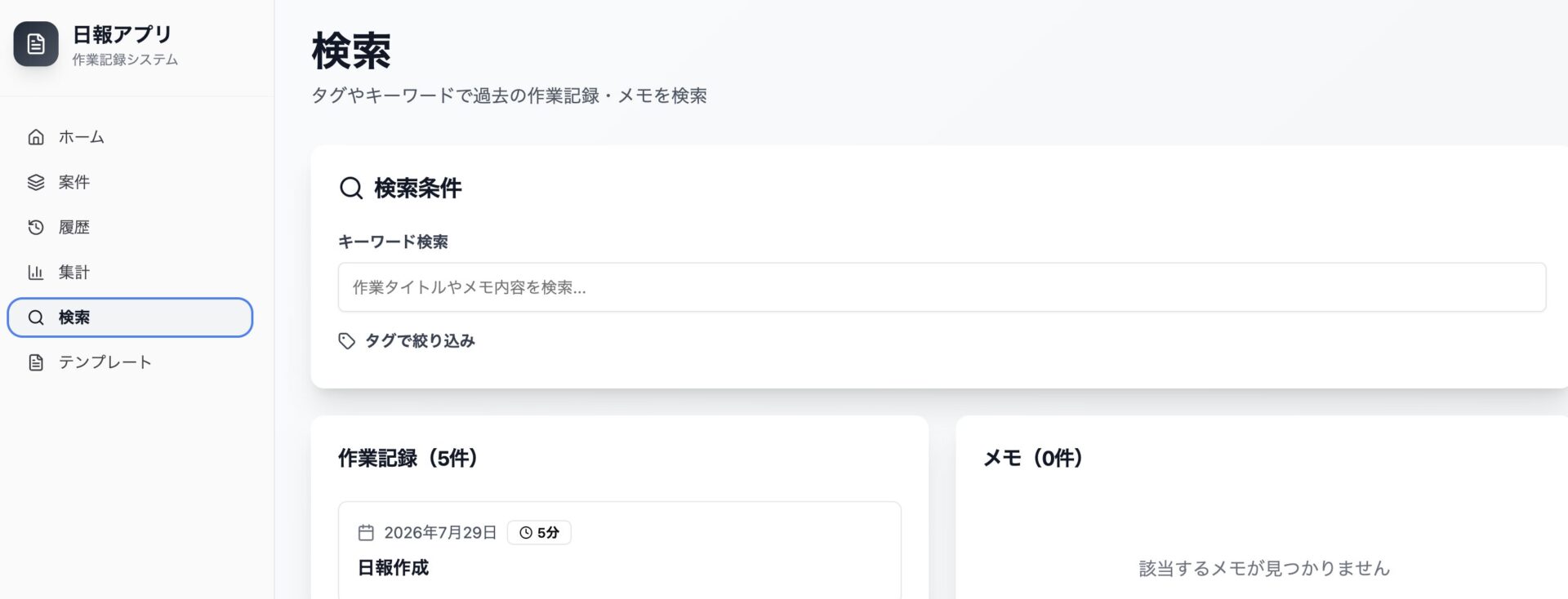Click the clock icon in the 5分 badge
The image size is (1568, 599).
click(526, 533)
